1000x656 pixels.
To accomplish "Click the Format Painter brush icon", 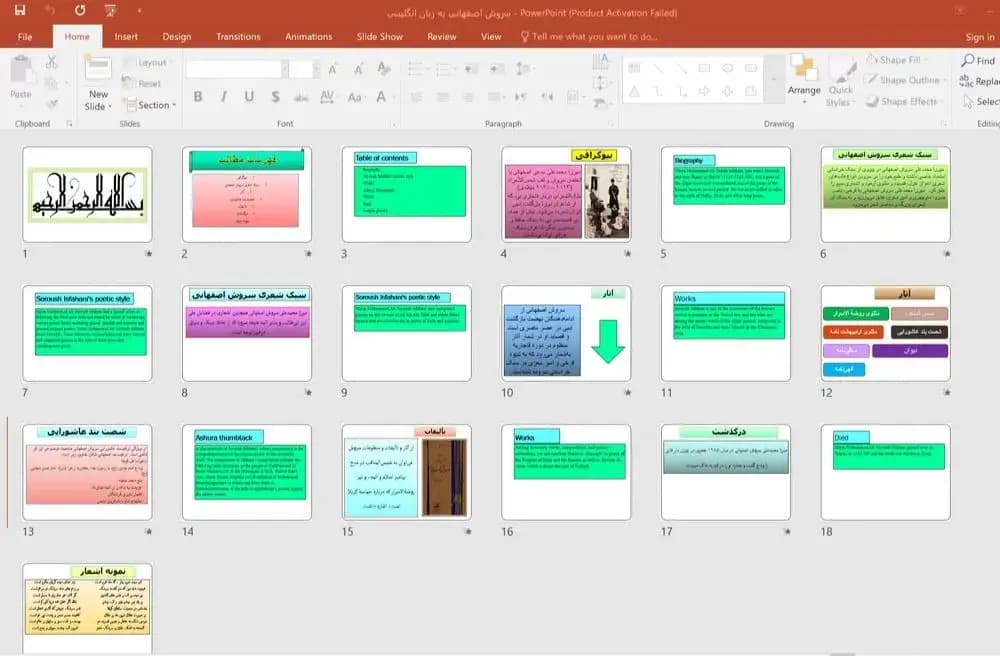I will [x=52, y=103].
